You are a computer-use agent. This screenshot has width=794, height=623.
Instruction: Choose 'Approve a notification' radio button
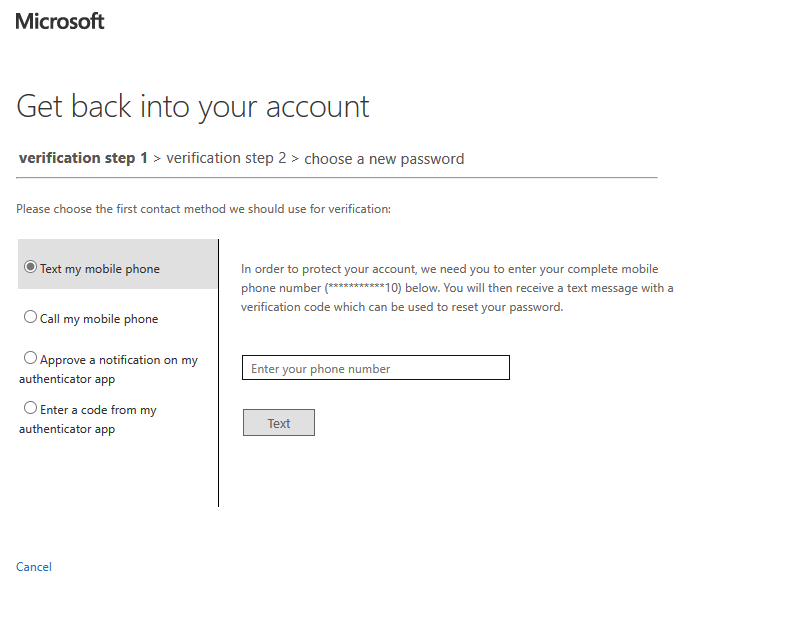pos(31,358)
